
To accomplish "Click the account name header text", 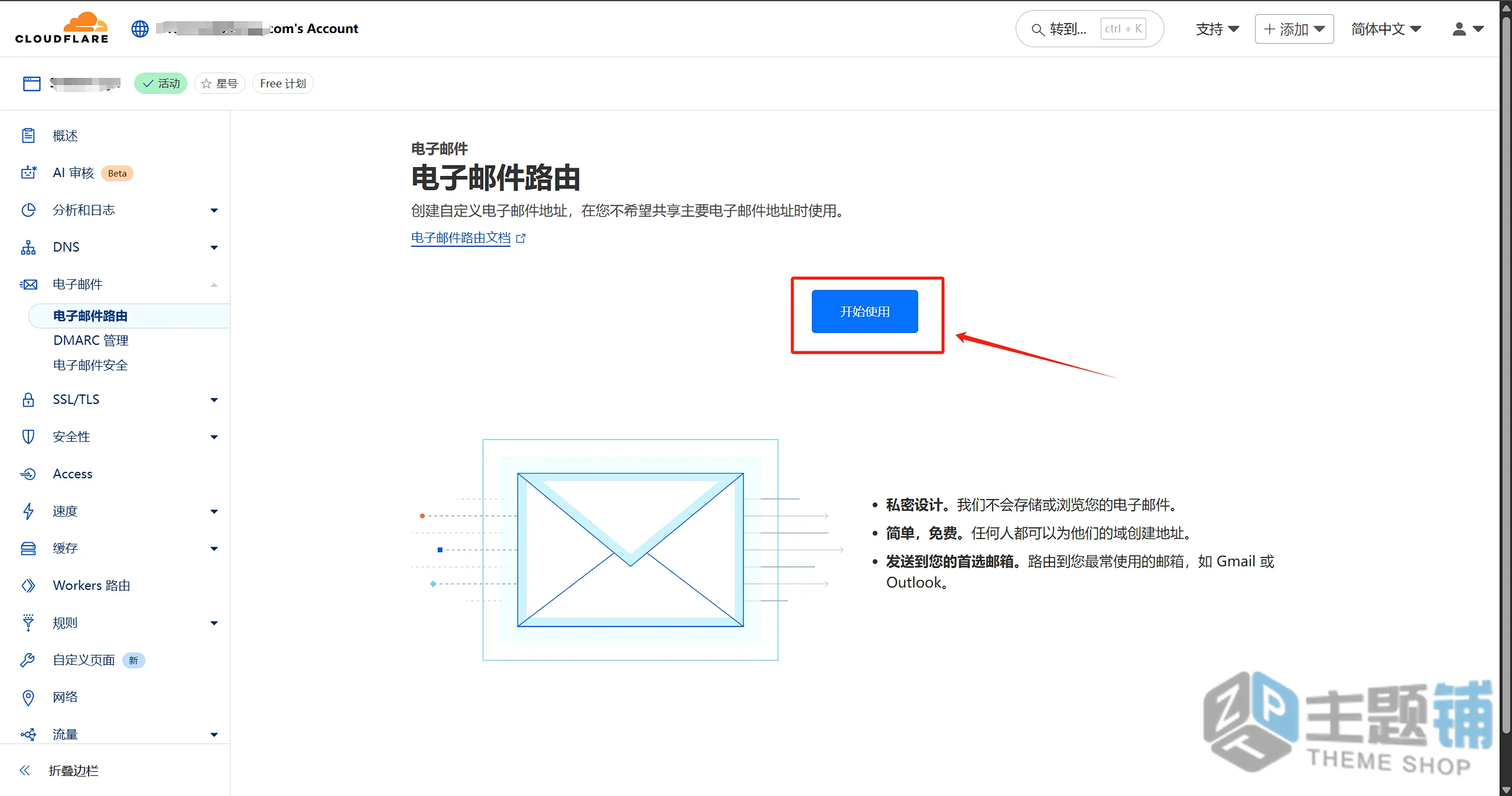I will point(257,29).
